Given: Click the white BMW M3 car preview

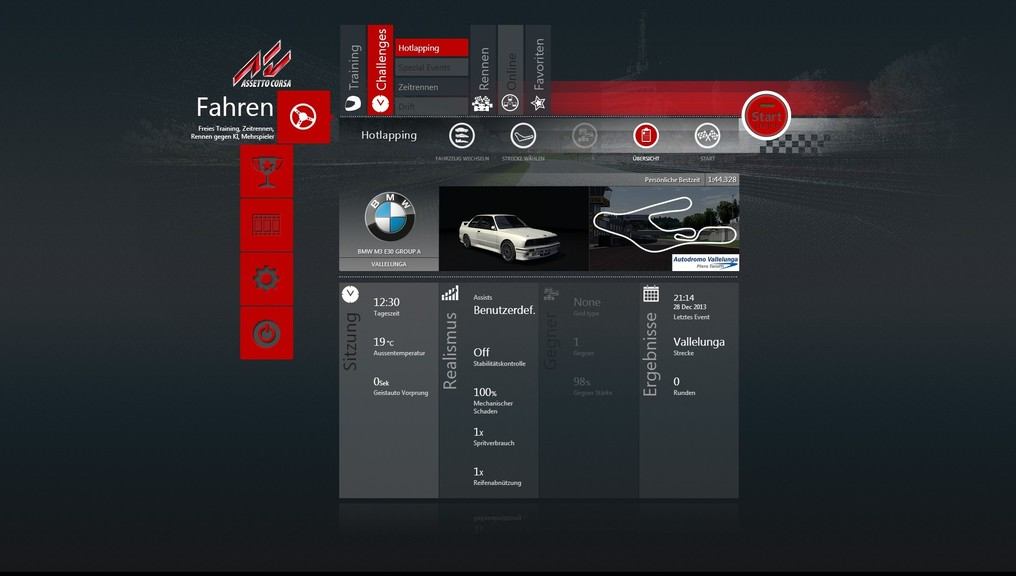Looking at the screenshot, I should click(x=514, y=229).
